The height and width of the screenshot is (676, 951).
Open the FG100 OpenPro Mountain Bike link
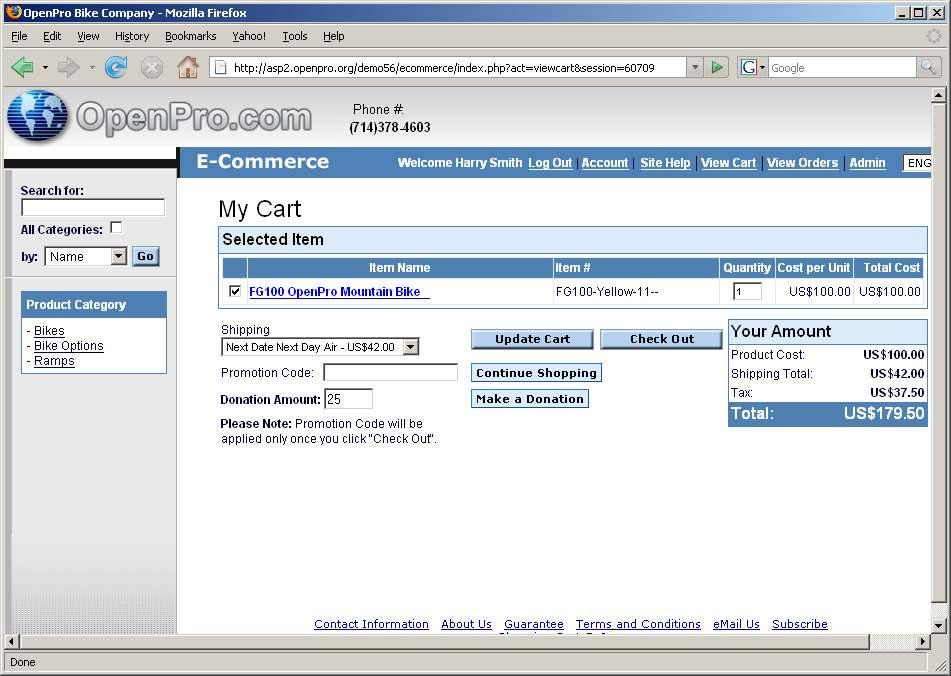pyautogui.click(x=338, y=292)
